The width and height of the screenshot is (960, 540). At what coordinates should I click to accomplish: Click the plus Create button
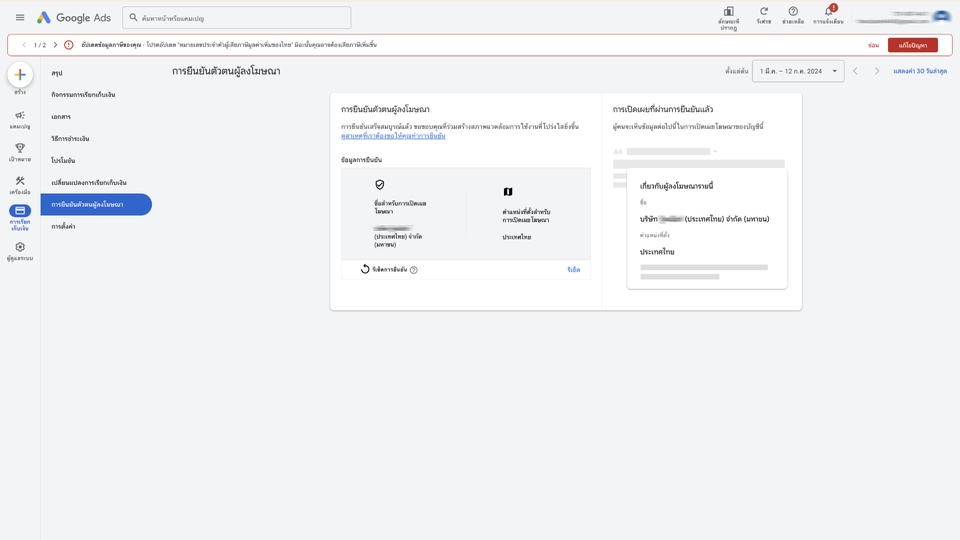pos(20,75)
